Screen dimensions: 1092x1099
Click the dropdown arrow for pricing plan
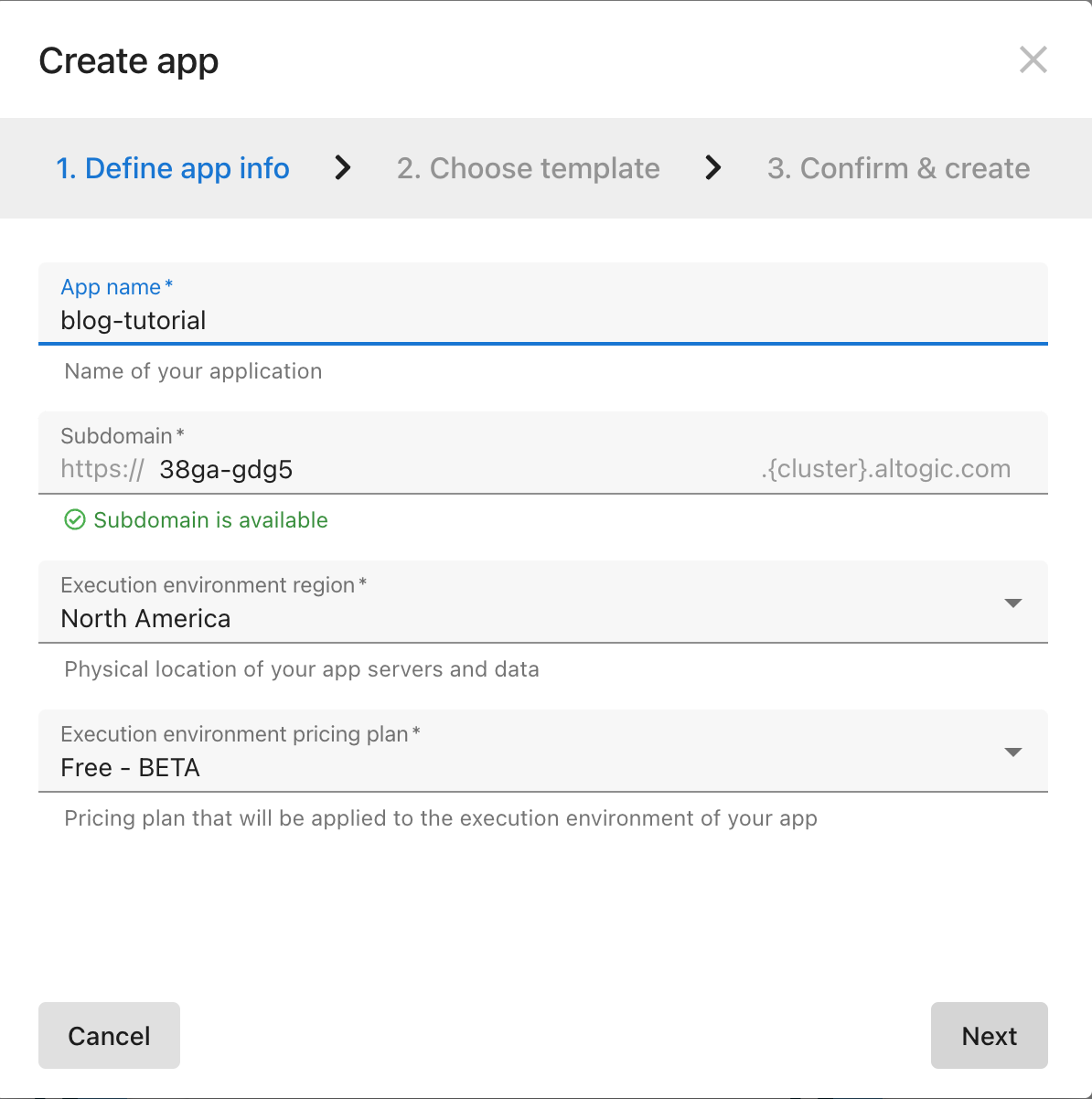(1013, 752)
